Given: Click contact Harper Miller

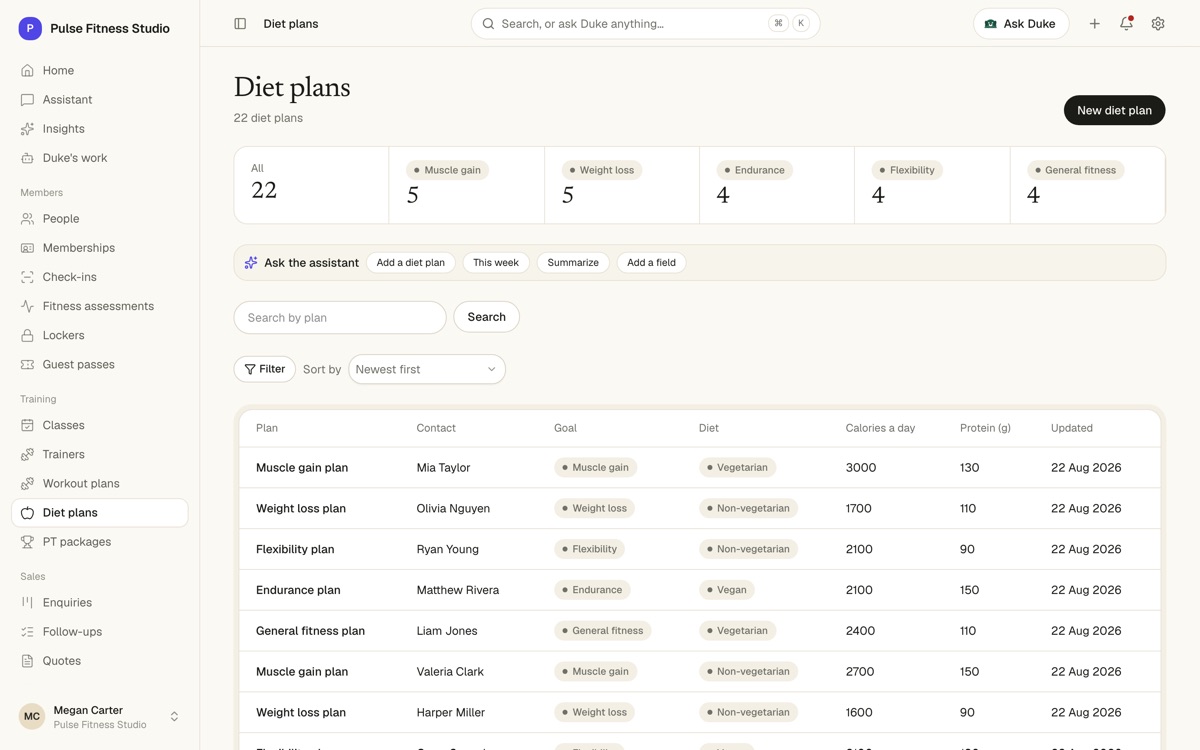Looking at the screenshot, I should [x=451, y=713].
